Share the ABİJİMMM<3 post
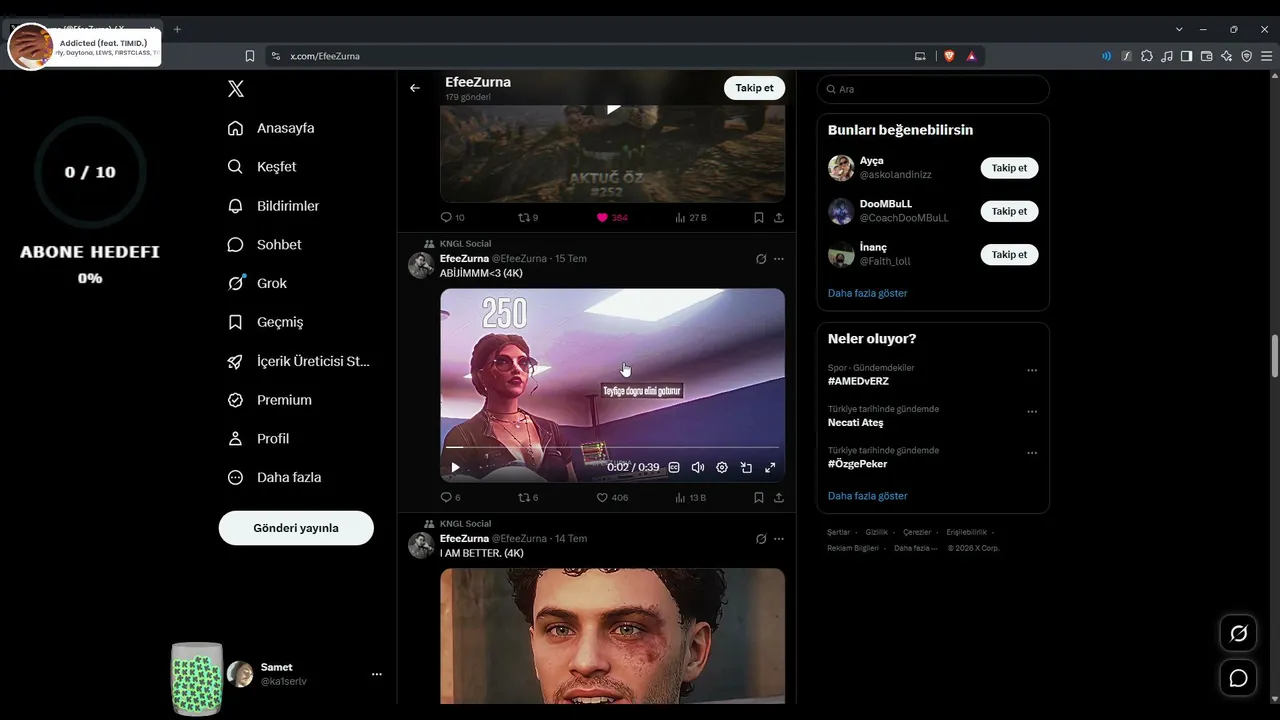1280x720 pixels. pyautogui.click(x=779, y=497)
